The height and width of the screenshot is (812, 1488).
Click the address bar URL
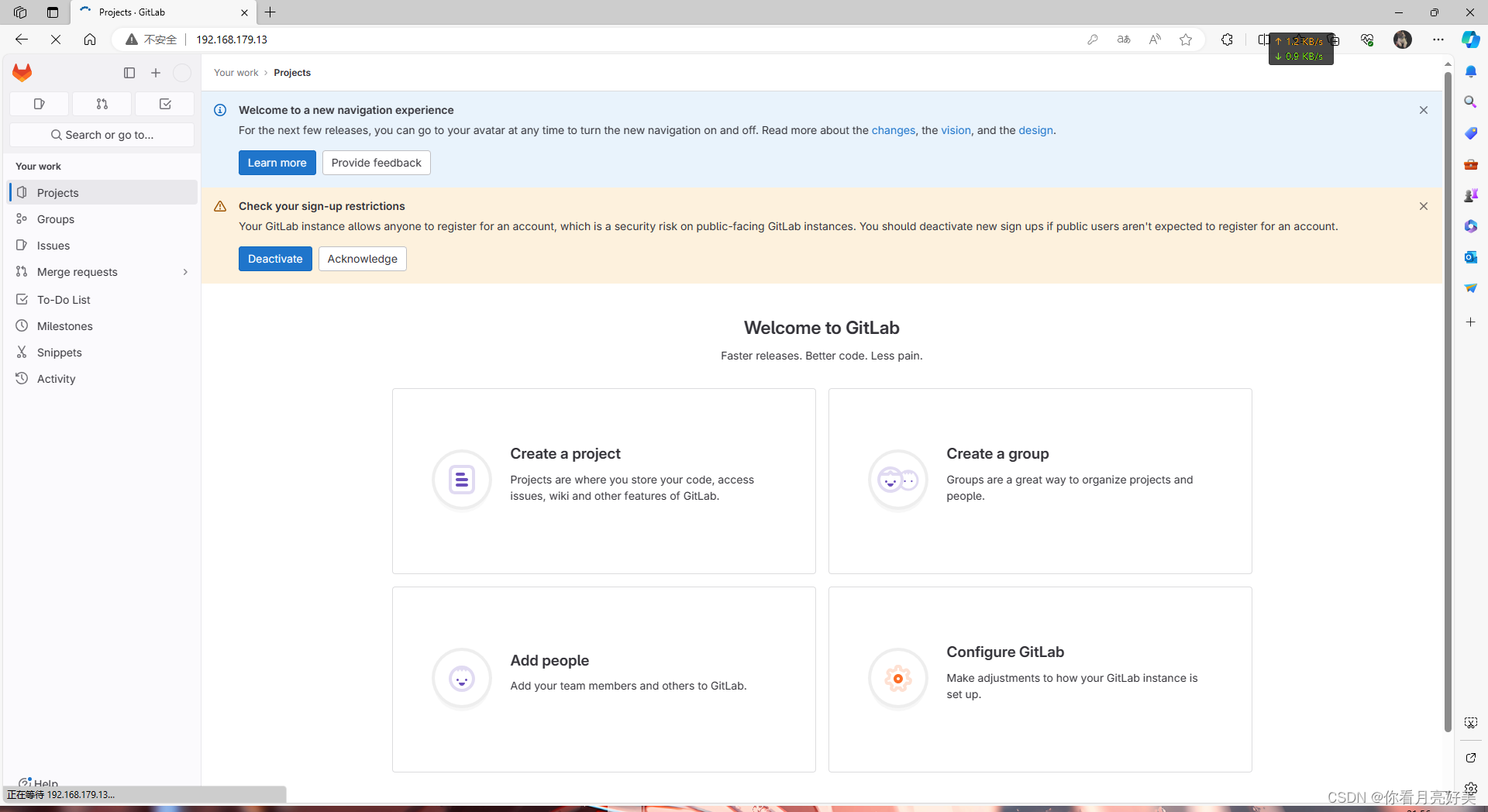[232, 40]
